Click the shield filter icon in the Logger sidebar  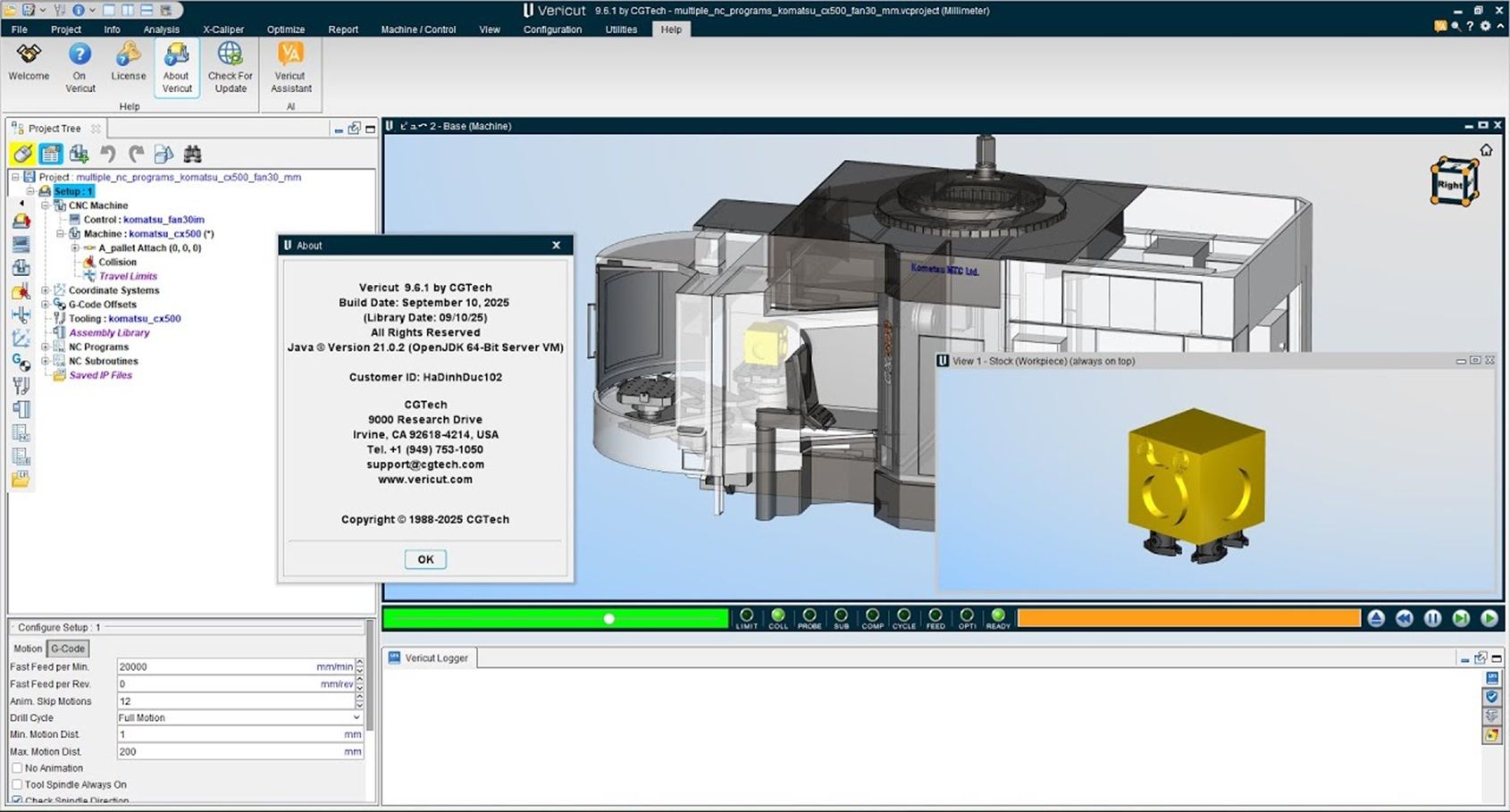pos(1491,697)
